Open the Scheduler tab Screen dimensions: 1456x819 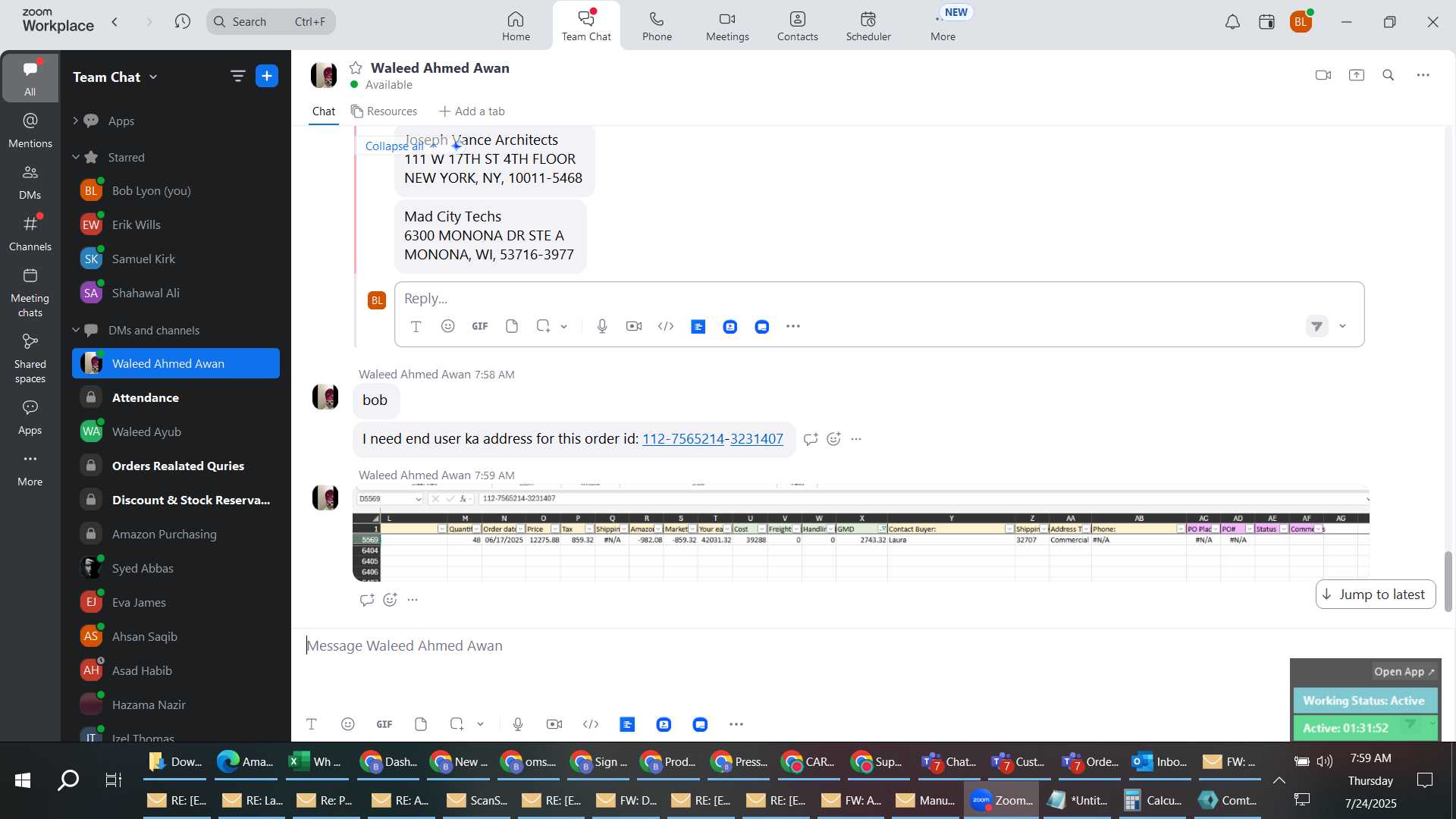868,26
